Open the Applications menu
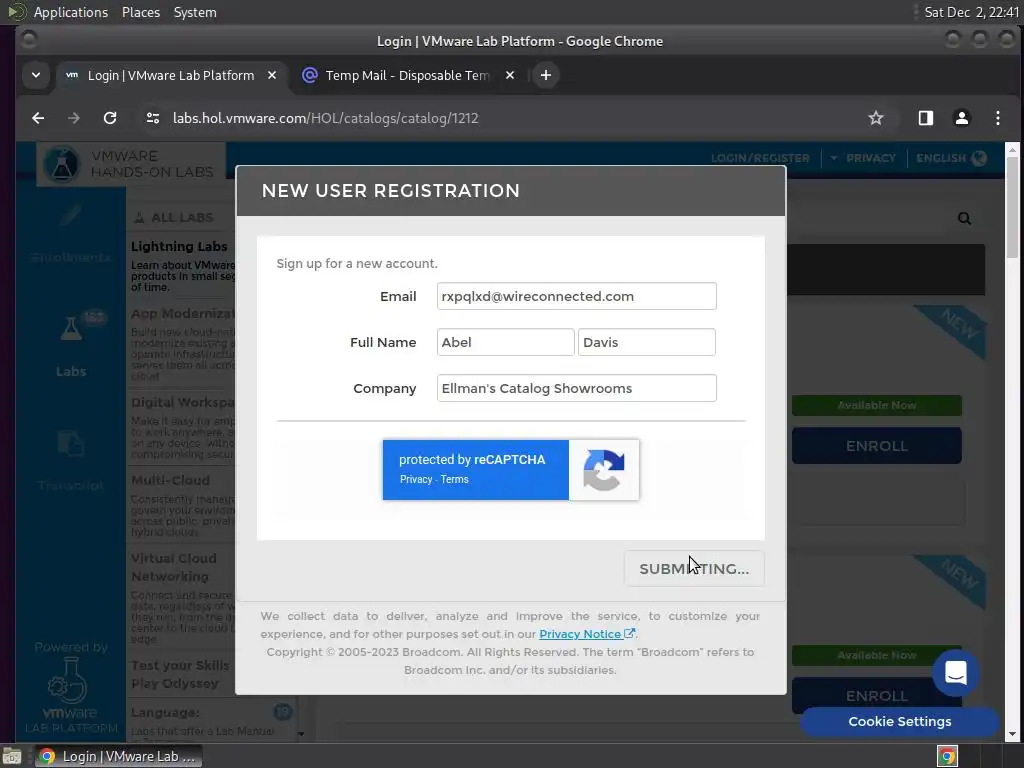Image resolution: width=1024 pixels, height=768 pixels. pyautogui.click(x=71, y=12)
